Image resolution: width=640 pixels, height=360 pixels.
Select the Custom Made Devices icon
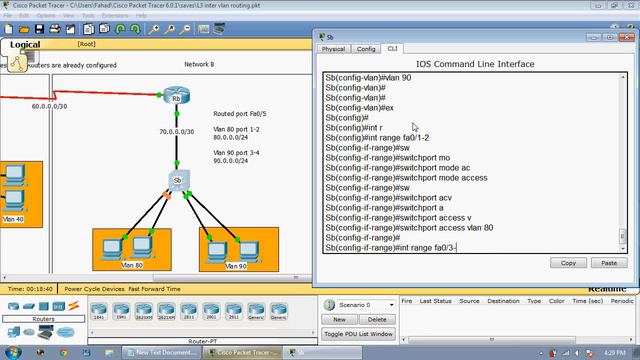click(46, 333)
